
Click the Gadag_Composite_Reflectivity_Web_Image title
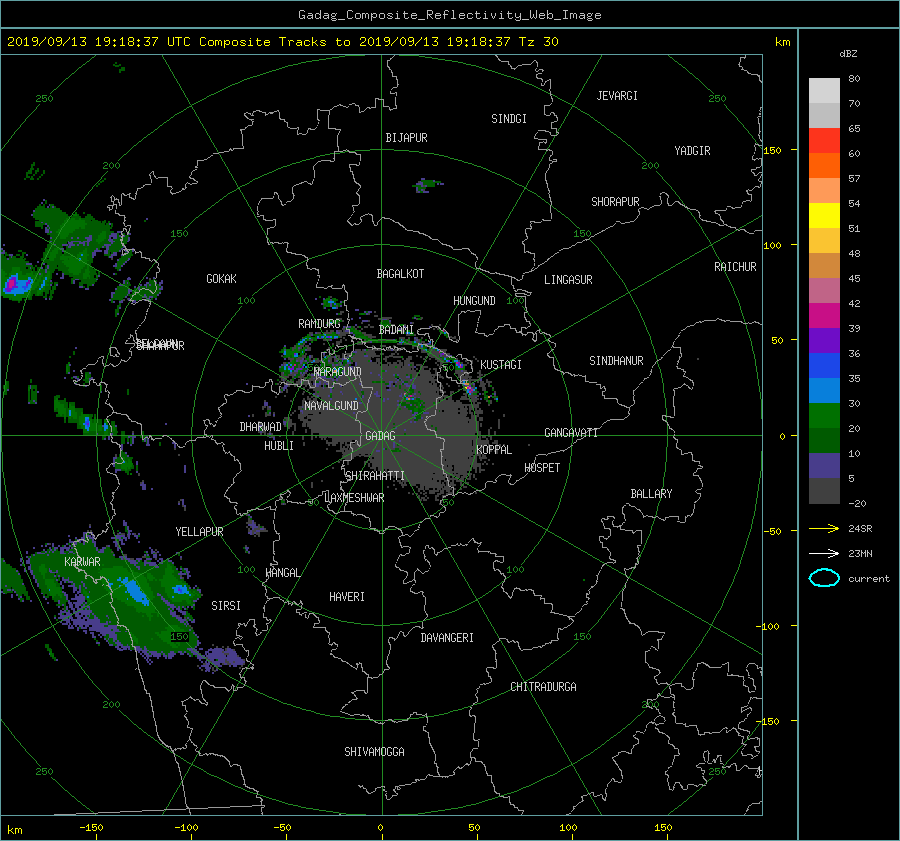[x=449, y=15]
